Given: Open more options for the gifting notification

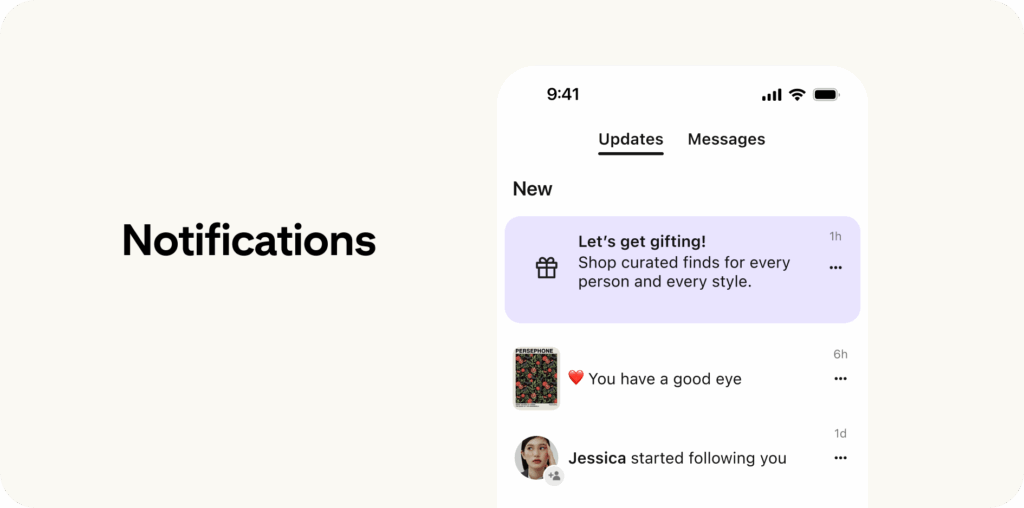Looking at the screenshot, I should click(836, 268).
